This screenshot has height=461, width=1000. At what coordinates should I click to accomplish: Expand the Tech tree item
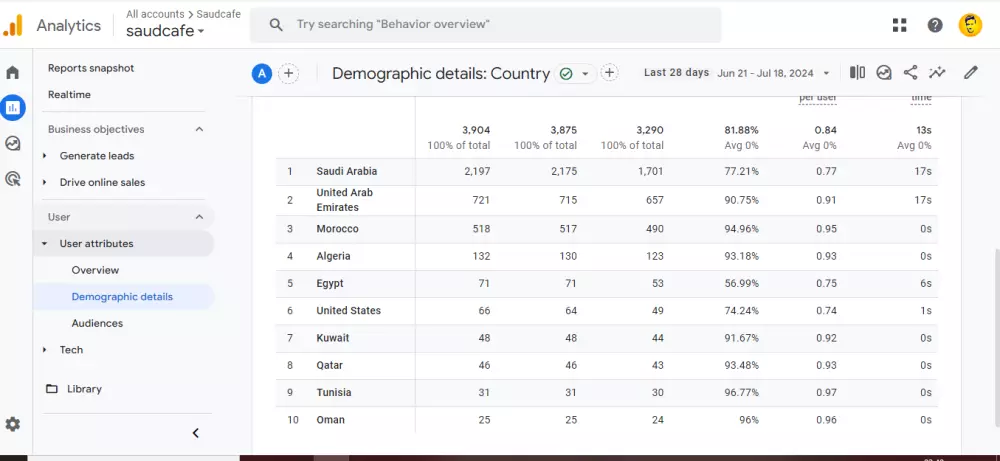tap(45, 350)
